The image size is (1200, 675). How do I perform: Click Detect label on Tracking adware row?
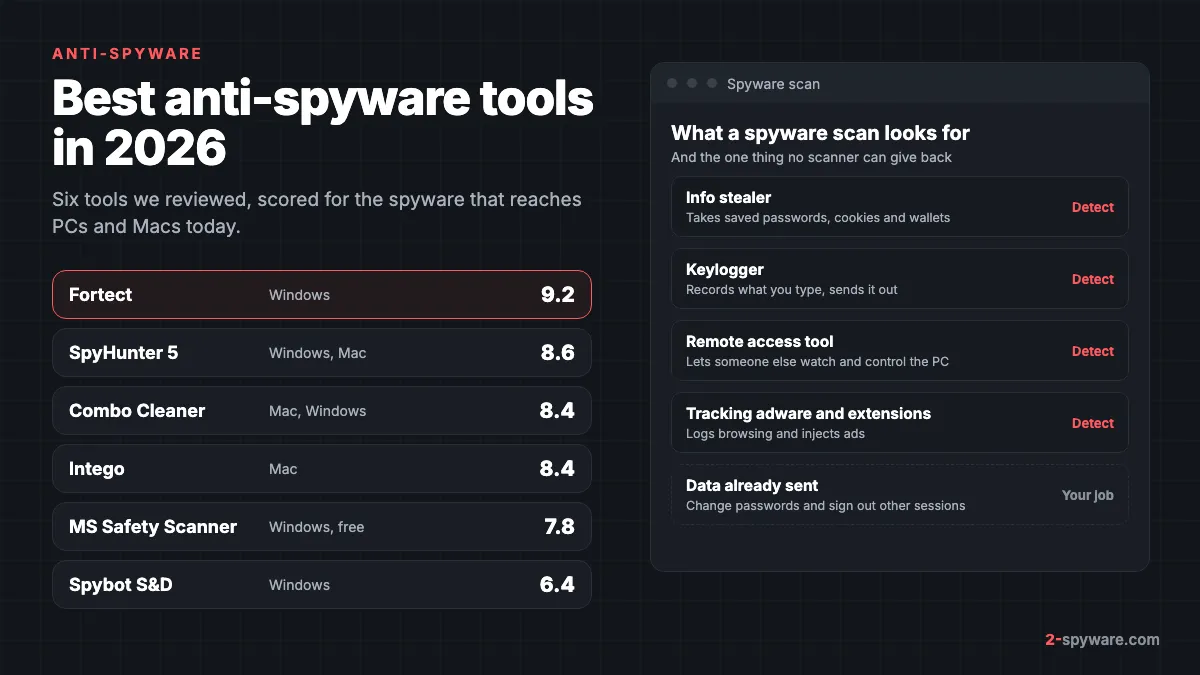1093,423
